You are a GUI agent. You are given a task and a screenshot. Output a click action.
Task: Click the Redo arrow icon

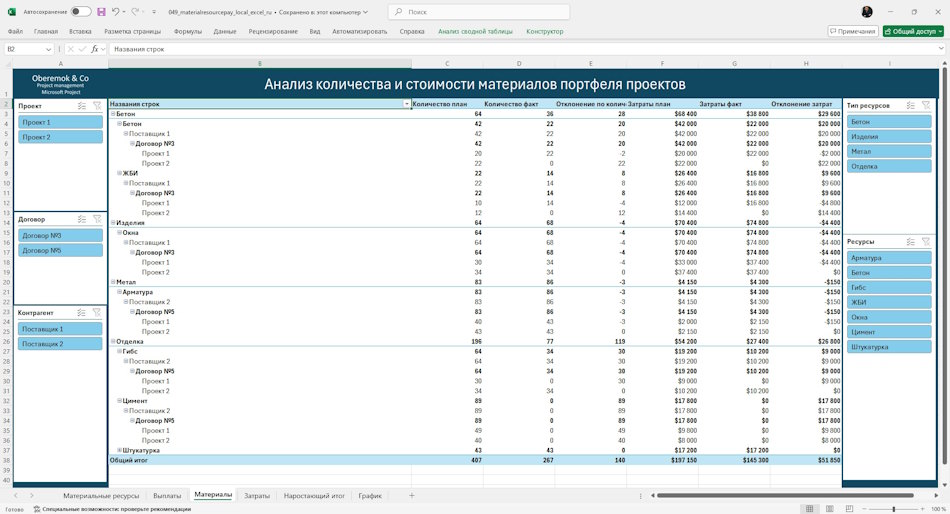135,12
